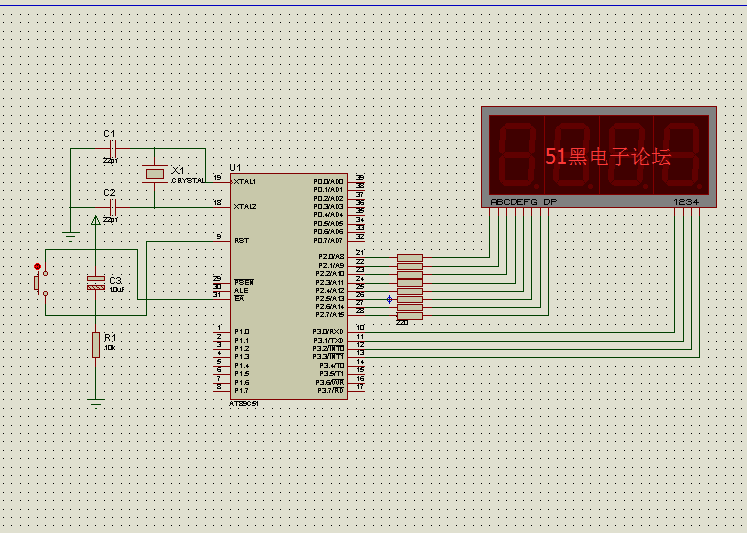Click the P2.4/A12 pin label
Image resolution: width=747 pixels, height=533 pixels.
point(330,290)
